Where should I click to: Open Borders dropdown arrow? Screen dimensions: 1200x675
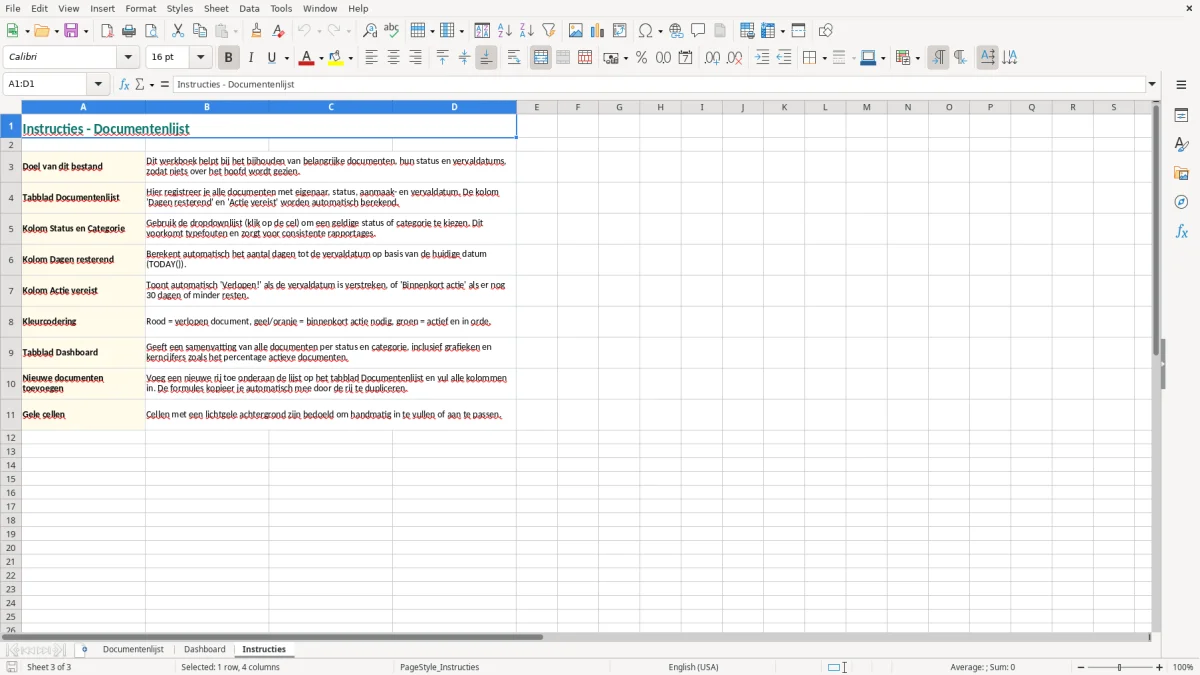click(823, 58)
